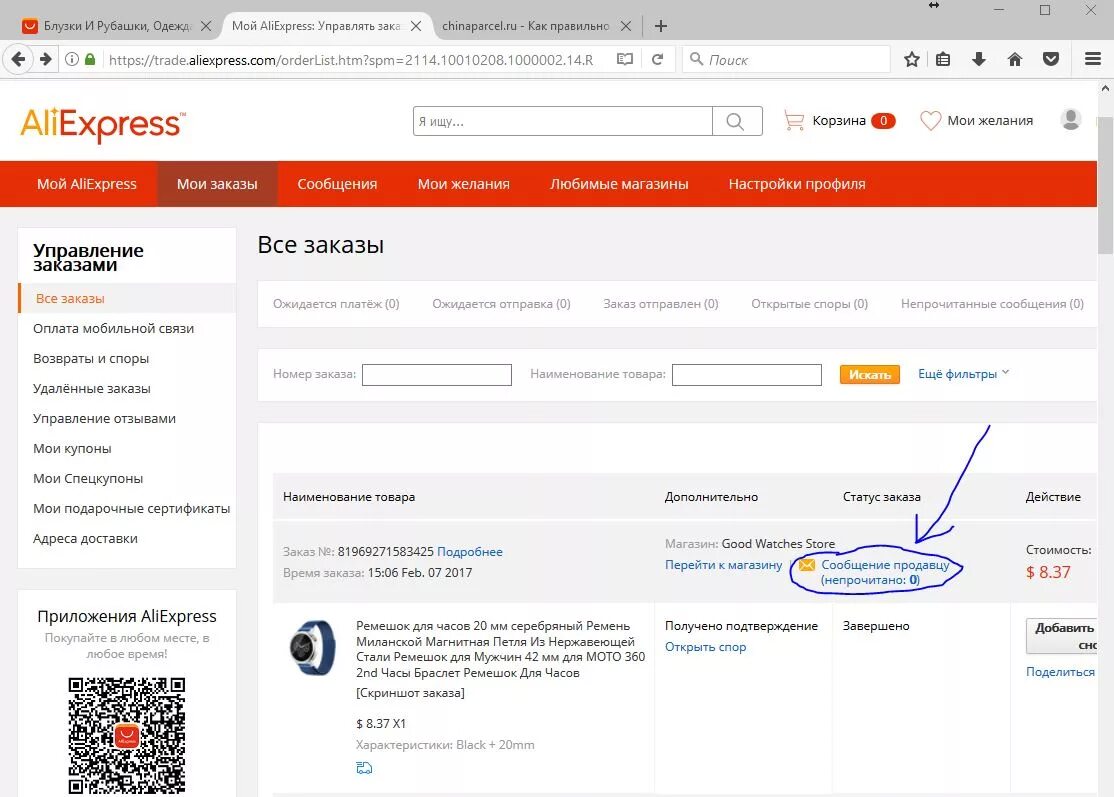Open user profile avatar icon
Screen dimensions: 1114x797
(x=1071, y=119)
